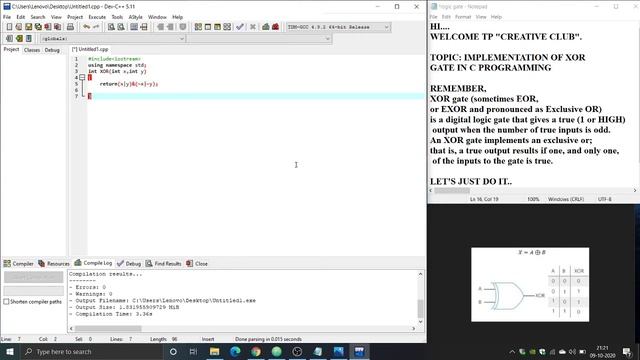Open the Format menu in Notepad
Viewport: 640px width, 360px height.
[x=463, y=17]
